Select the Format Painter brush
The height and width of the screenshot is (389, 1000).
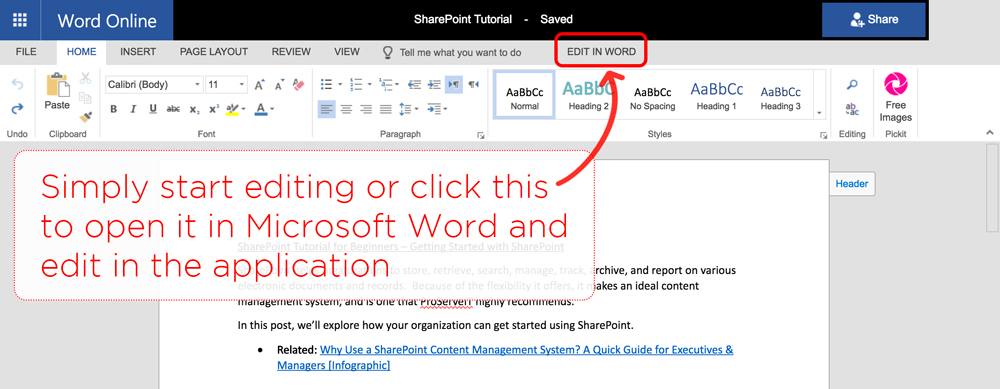click(85, 117)
